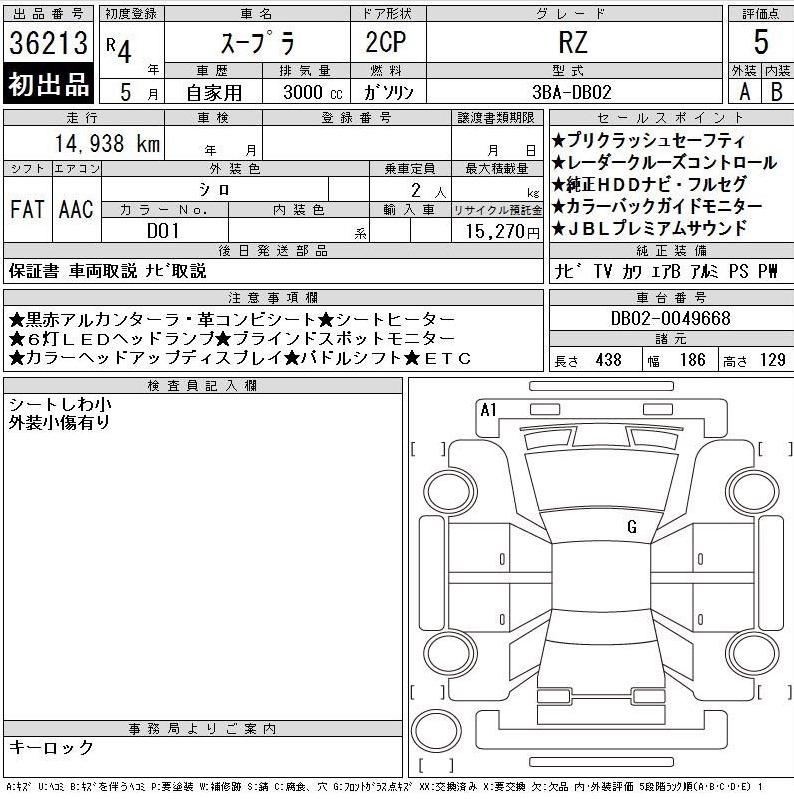Viewport: 794px width, 799px height.
Task: Select the exterior color シロ
Action: (214, 190)
